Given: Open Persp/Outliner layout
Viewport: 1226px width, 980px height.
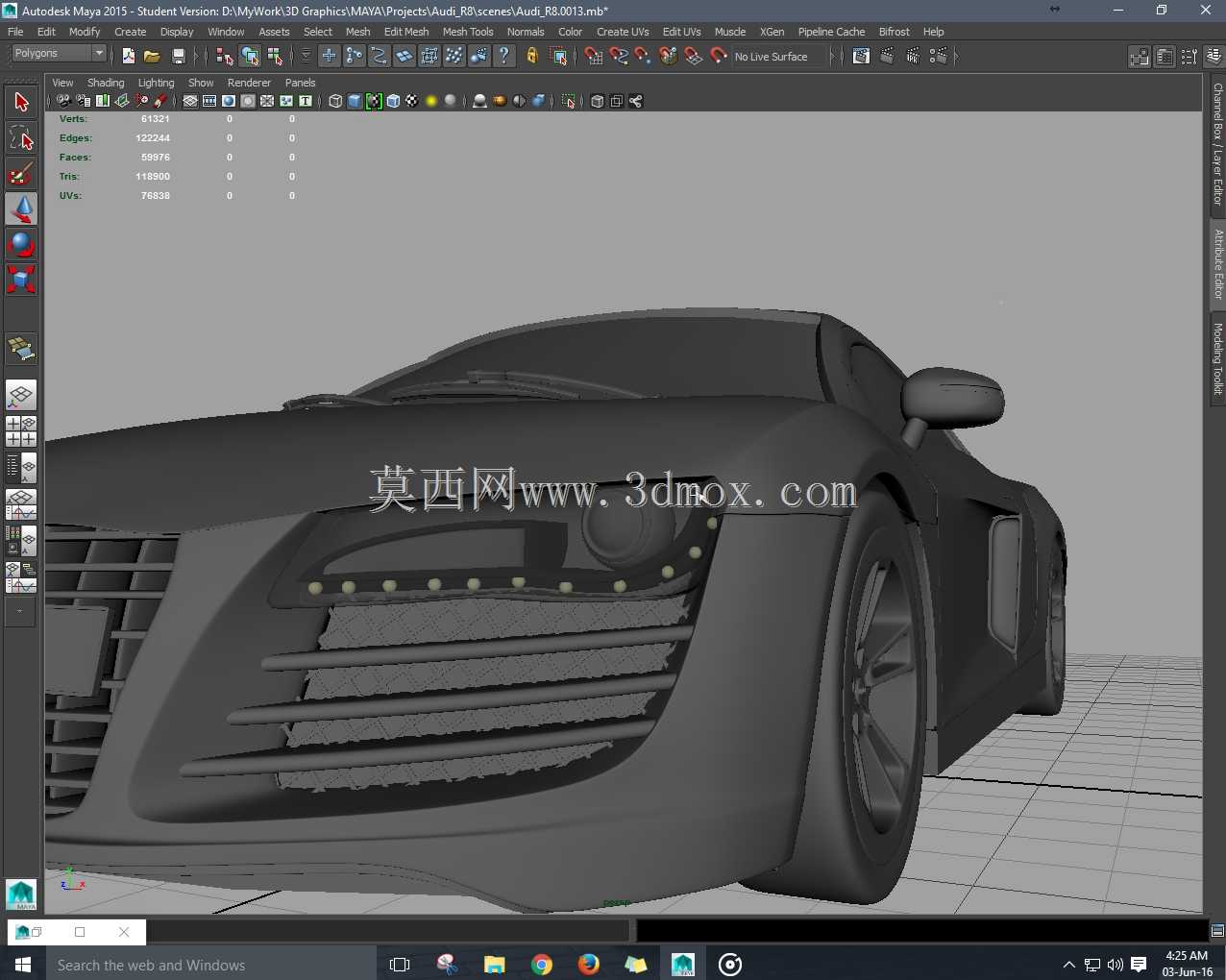Looking at the screenshot, I should coord(21,468).
